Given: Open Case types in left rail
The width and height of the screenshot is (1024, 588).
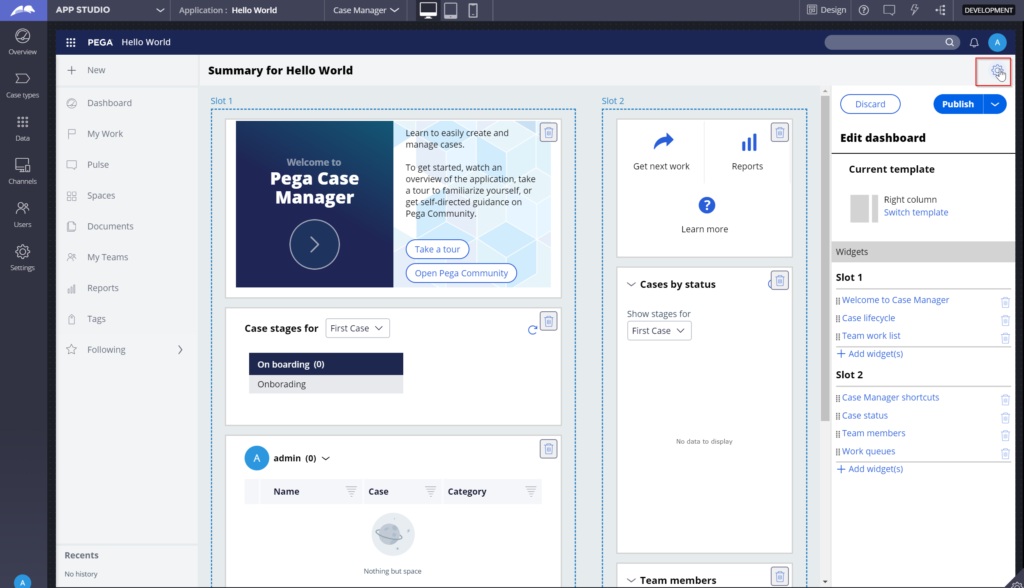Looking at the screenshot, I should pos(23,85).
